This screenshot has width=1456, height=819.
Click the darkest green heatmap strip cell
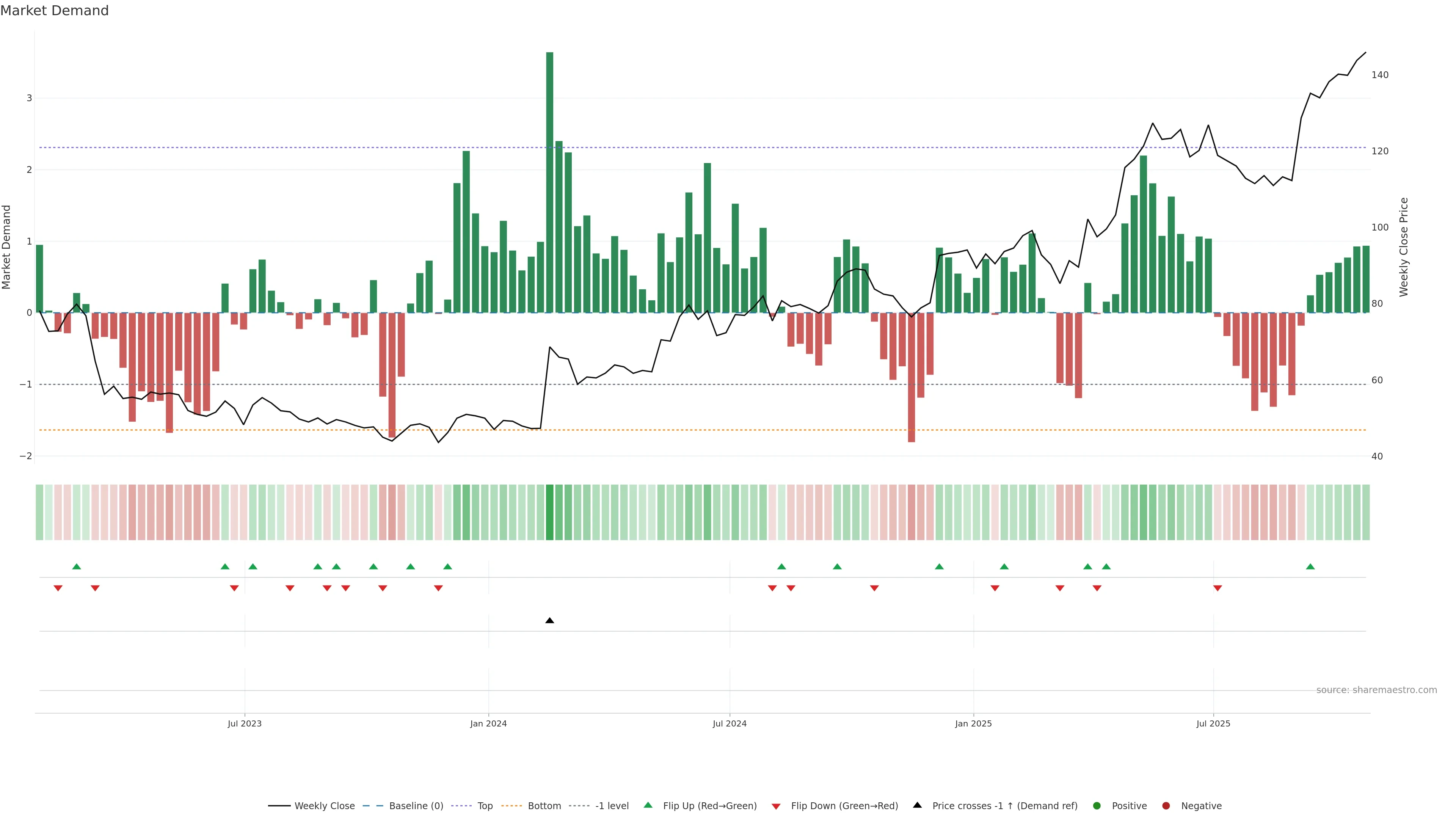click(x=549, y=512)
